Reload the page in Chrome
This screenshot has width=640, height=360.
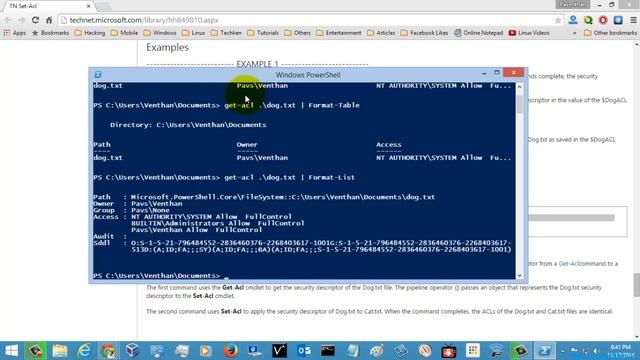pyautogui.click(x=36, y=20)
